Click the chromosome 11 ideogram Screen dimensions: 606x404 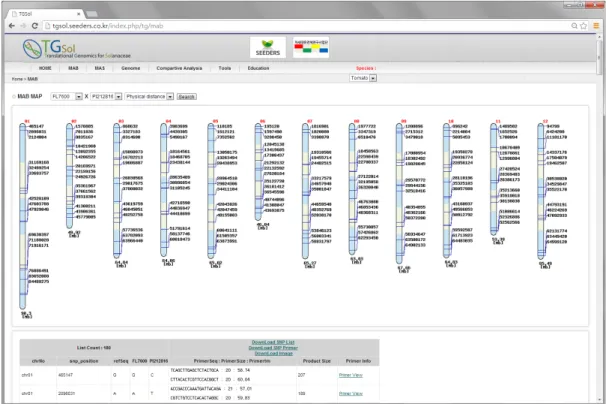[x=494, y=179]
